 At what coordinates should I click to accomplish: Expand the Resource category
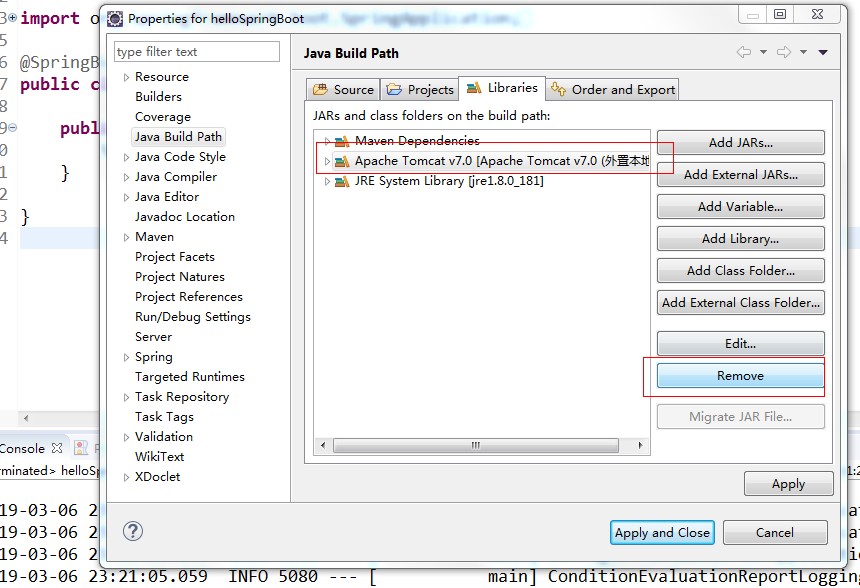(126, 77)
